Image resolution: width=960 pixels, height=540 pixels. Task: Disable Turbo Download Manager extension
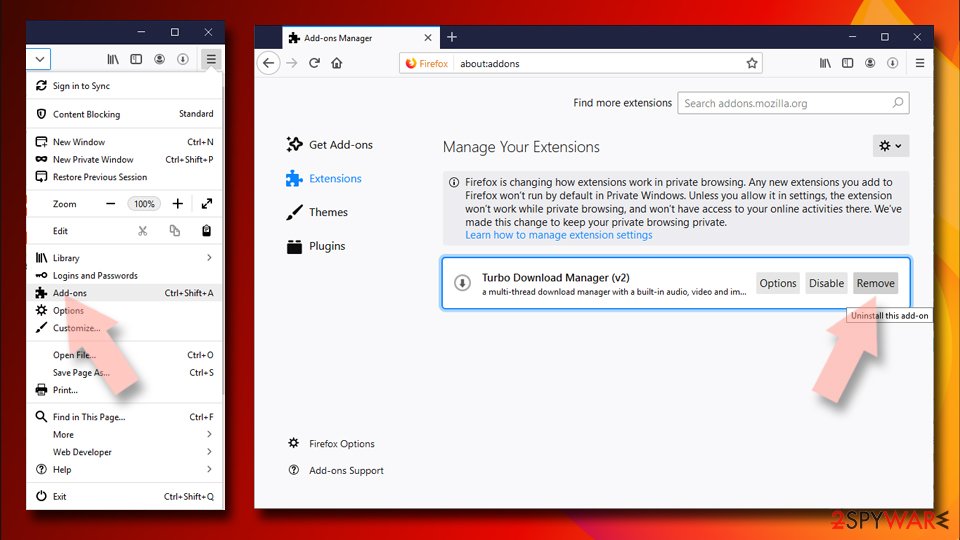click(x=826, y=283)
